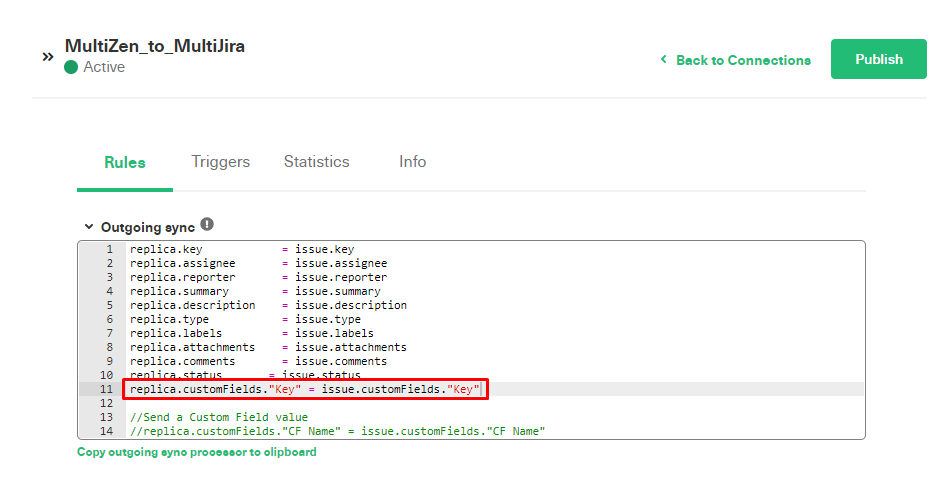
Task: Click the empty line 12 in editor
Action: point(495,403)
